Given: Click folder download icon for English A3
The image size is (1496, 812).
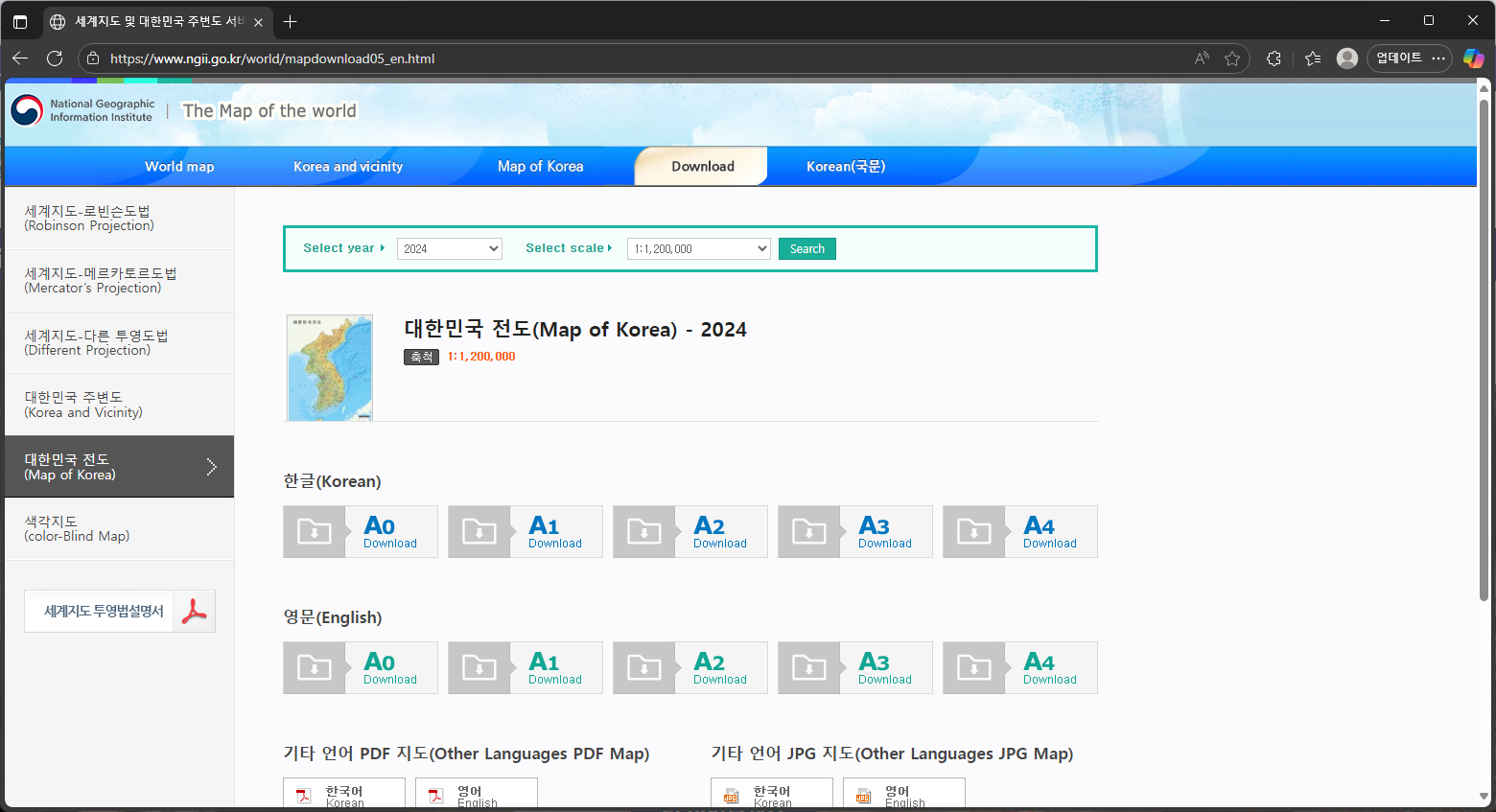Looking at the screenshot, I should [809, 667].
